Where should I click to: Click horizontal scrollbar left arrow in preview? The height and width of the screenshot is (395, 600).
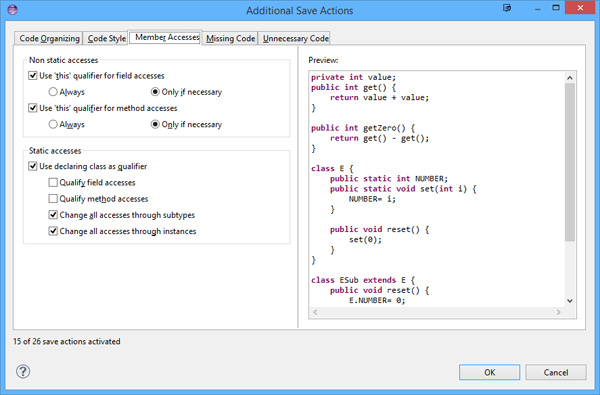point(315,312)
